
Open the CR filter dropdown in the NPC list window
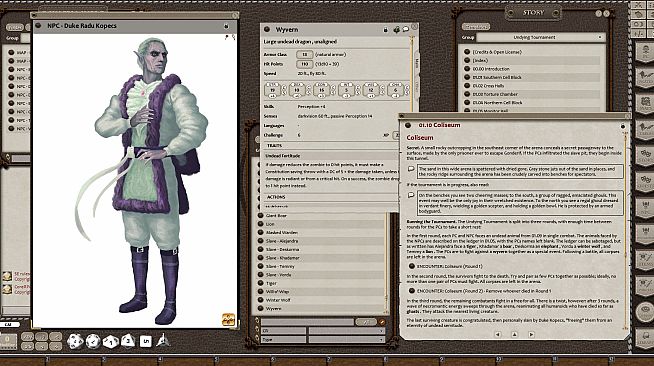pyautogui.click(x=347, y=331)
